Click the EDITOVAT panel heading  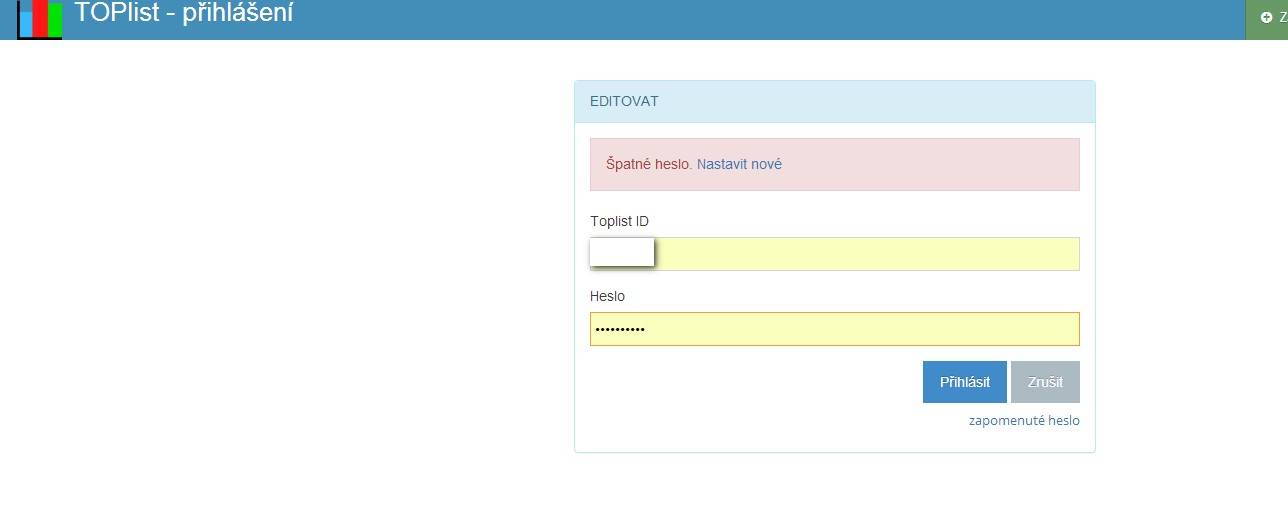624,102
